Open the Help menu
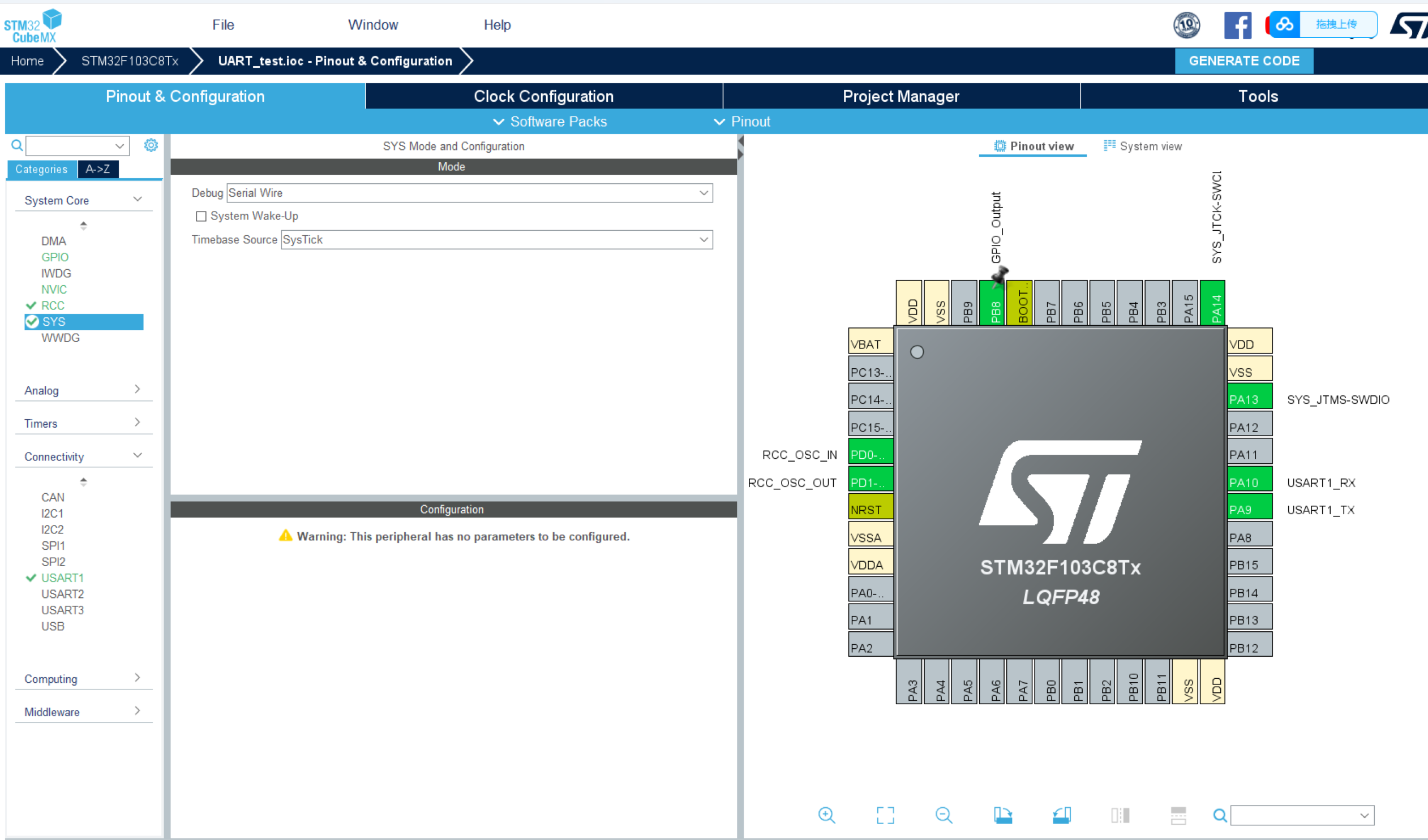This screenshot has height=840, width=1428. 497,24
